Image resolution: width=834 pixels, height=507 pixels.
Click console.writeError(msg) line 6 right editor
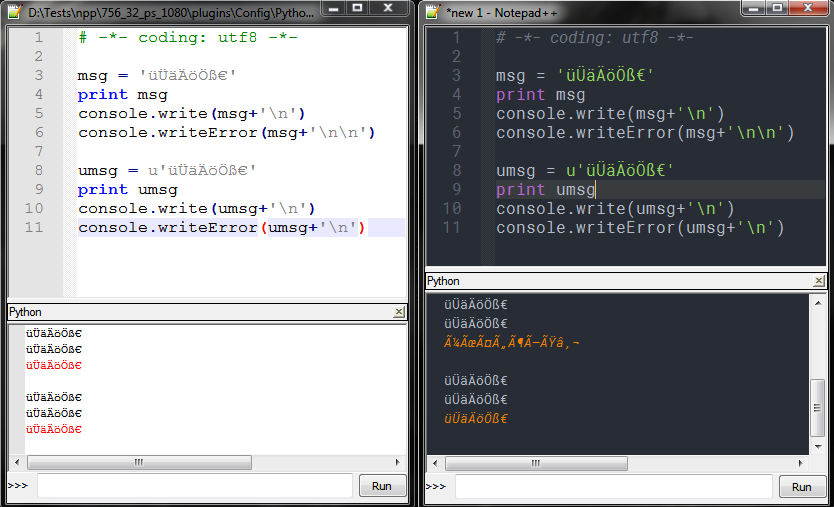pos(645,132)
